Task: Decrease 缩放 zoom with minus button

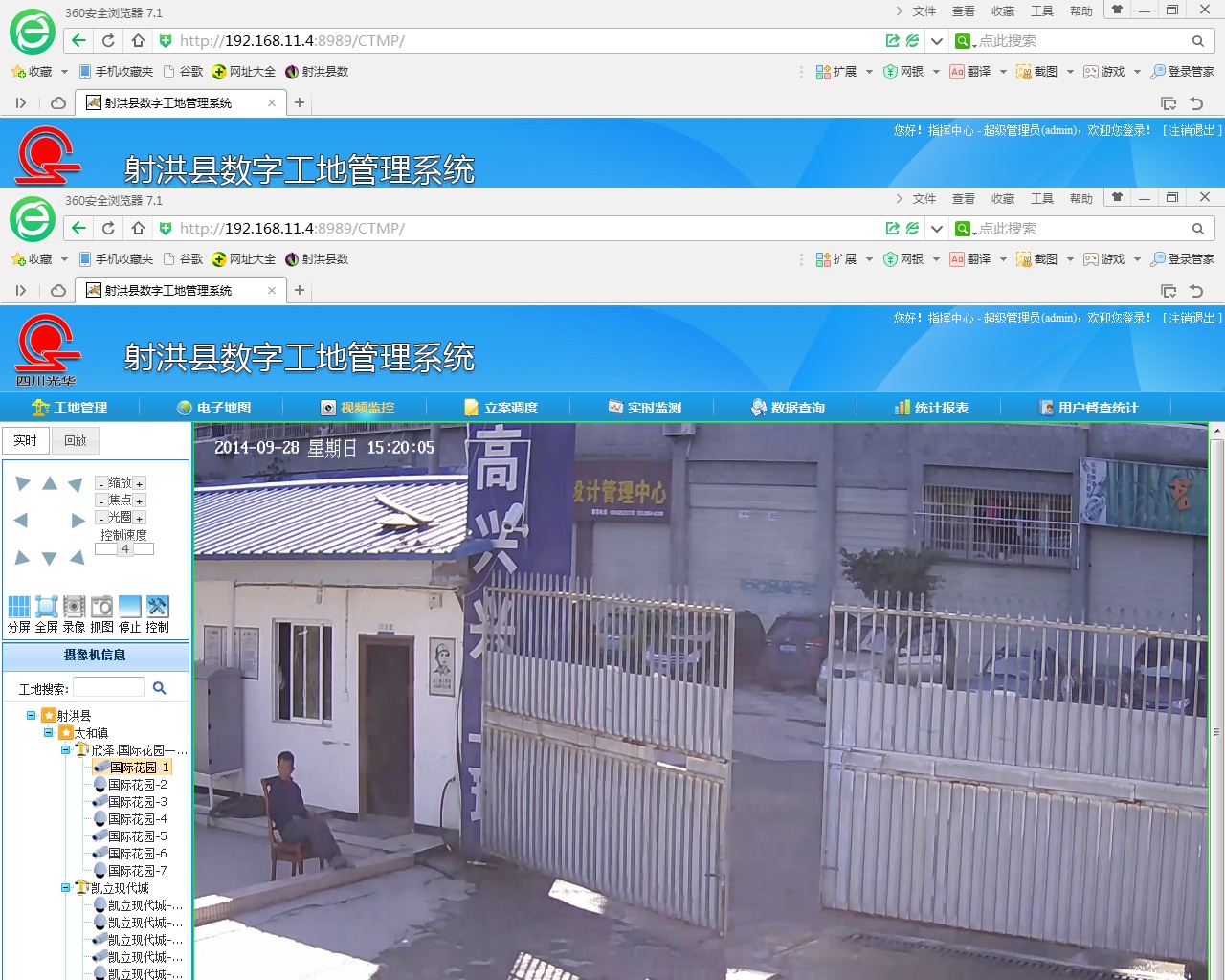Action: point(100,484)
